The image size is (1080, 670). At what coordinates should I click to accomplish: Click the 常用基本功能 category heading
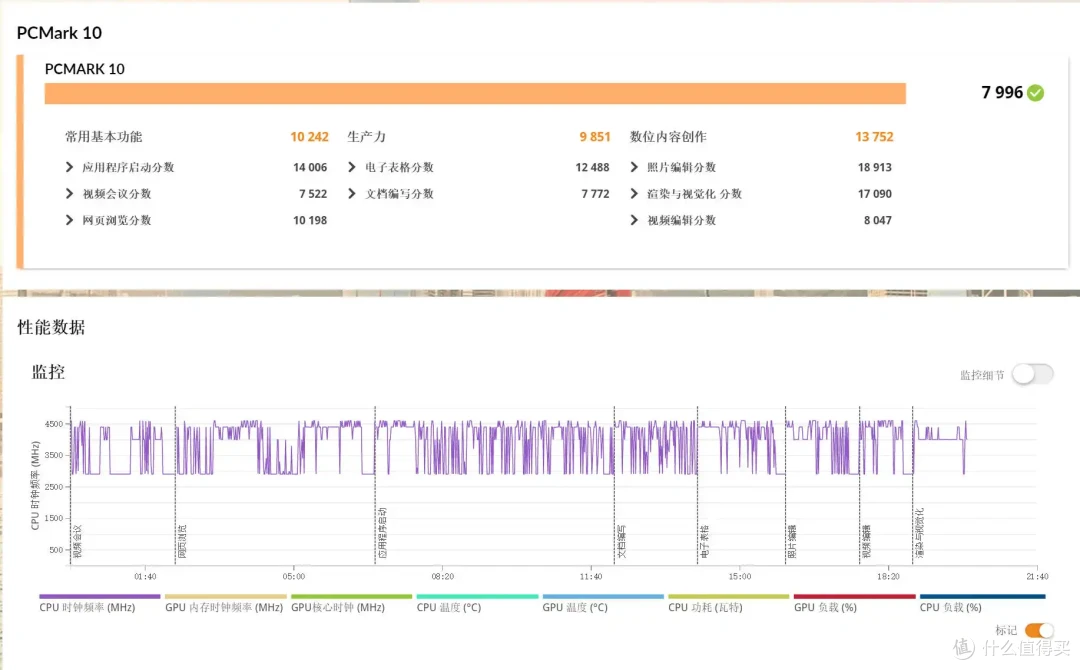tap(103, 137)
